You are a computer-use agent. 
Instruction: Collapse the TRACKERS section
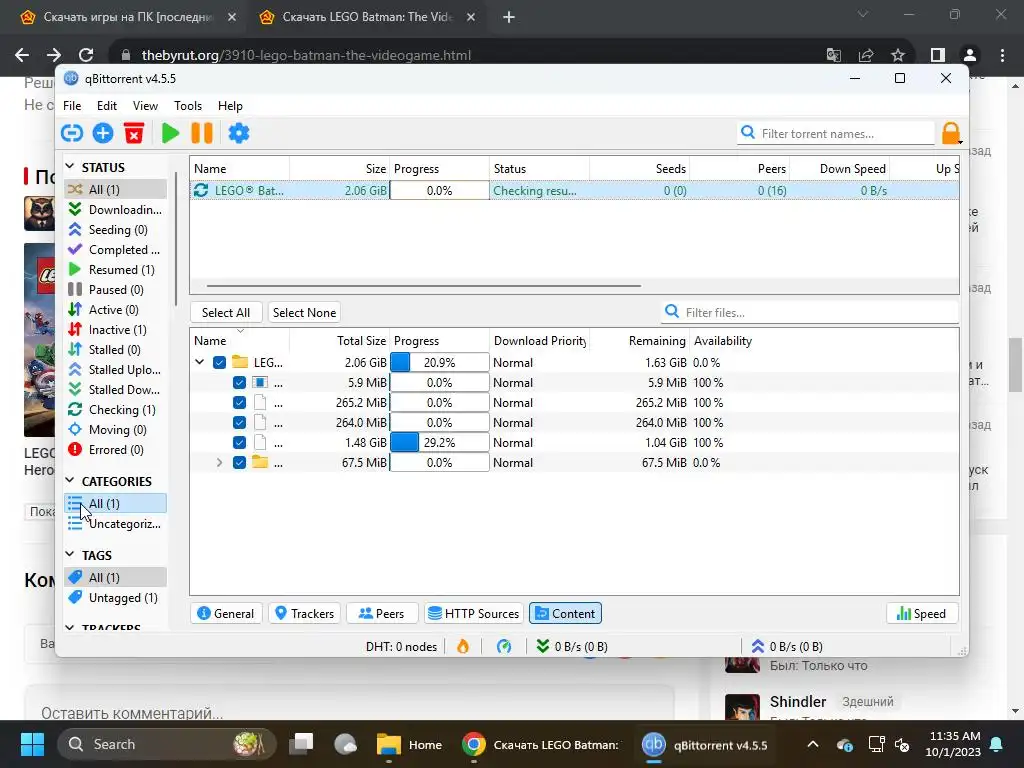[70, 628]
